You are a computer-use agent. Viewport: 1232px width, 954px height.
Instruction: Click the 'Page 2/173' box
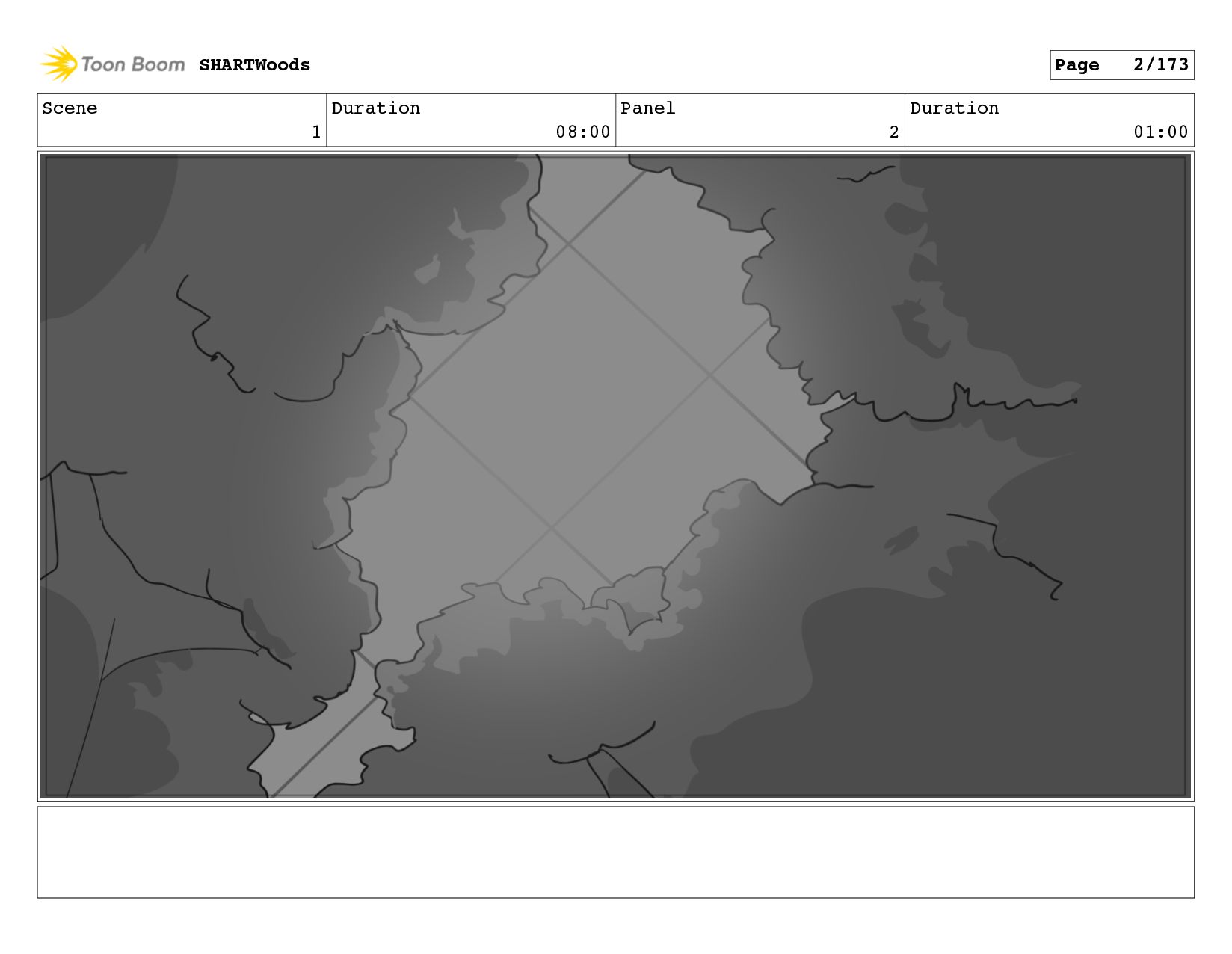click(x=1121, y=65)
